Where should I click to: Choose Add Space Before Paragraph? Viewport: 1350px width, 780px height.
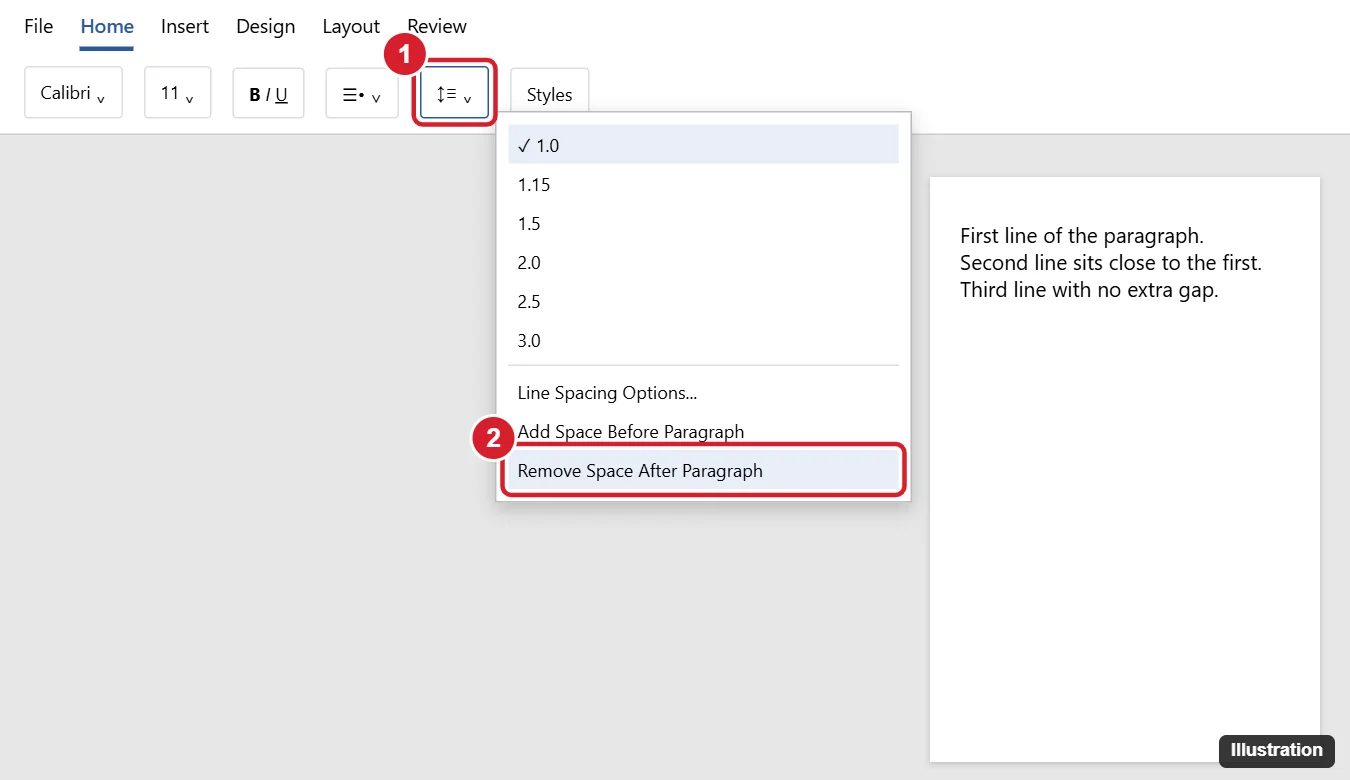point(703,432)
